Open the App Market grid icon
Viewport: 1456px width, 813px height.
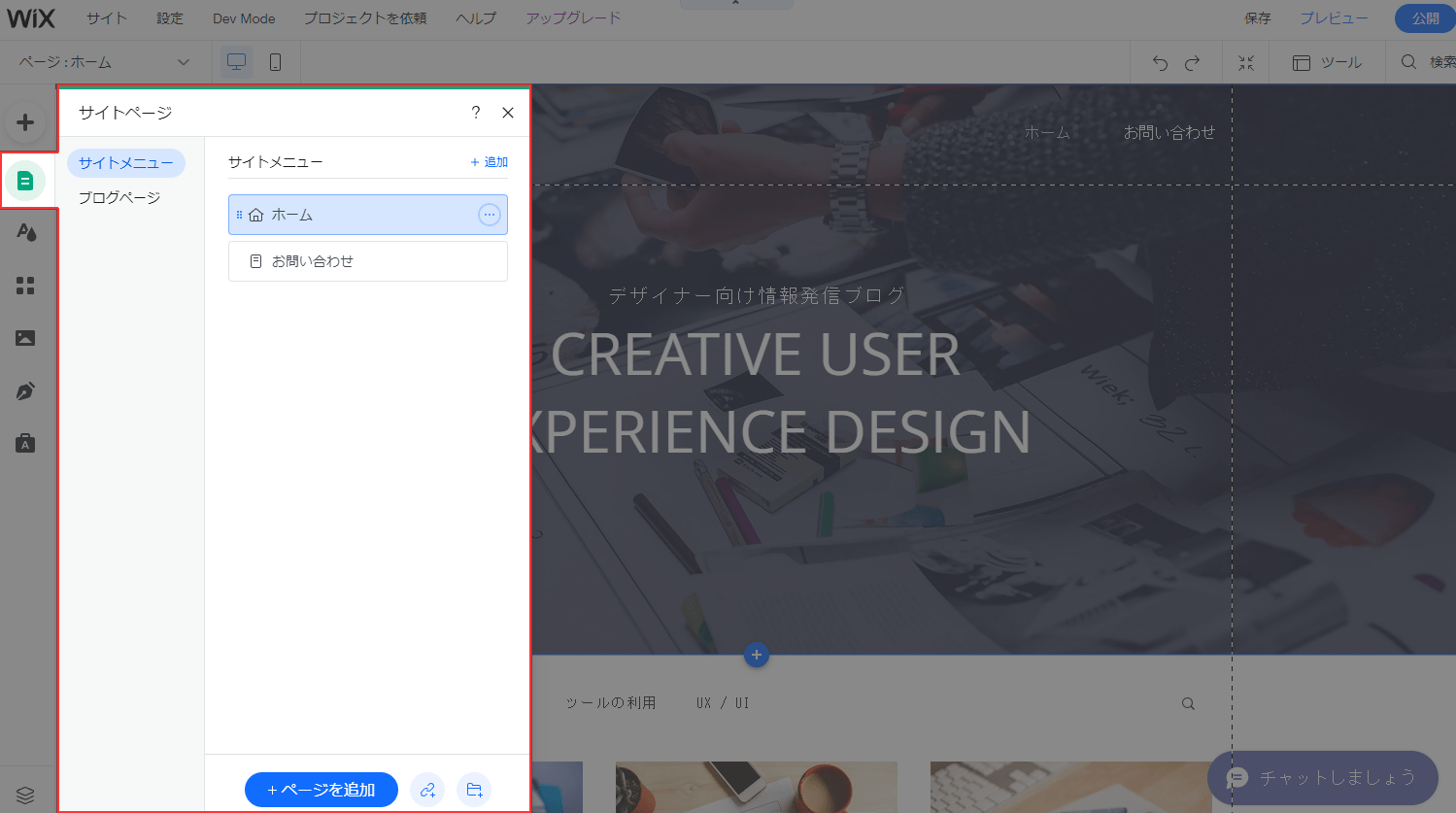(x=26, y=285)
